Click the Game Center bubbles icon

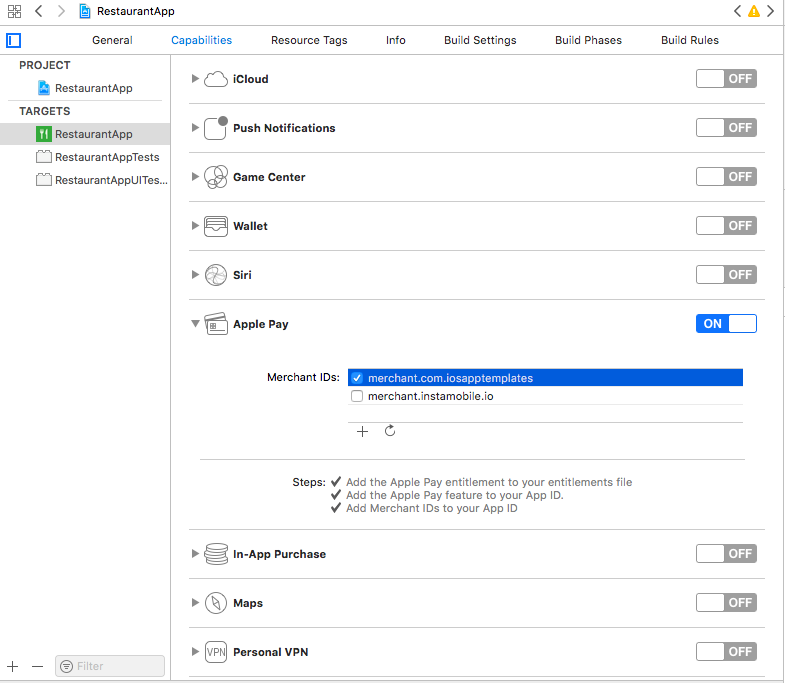pos(216,177)
